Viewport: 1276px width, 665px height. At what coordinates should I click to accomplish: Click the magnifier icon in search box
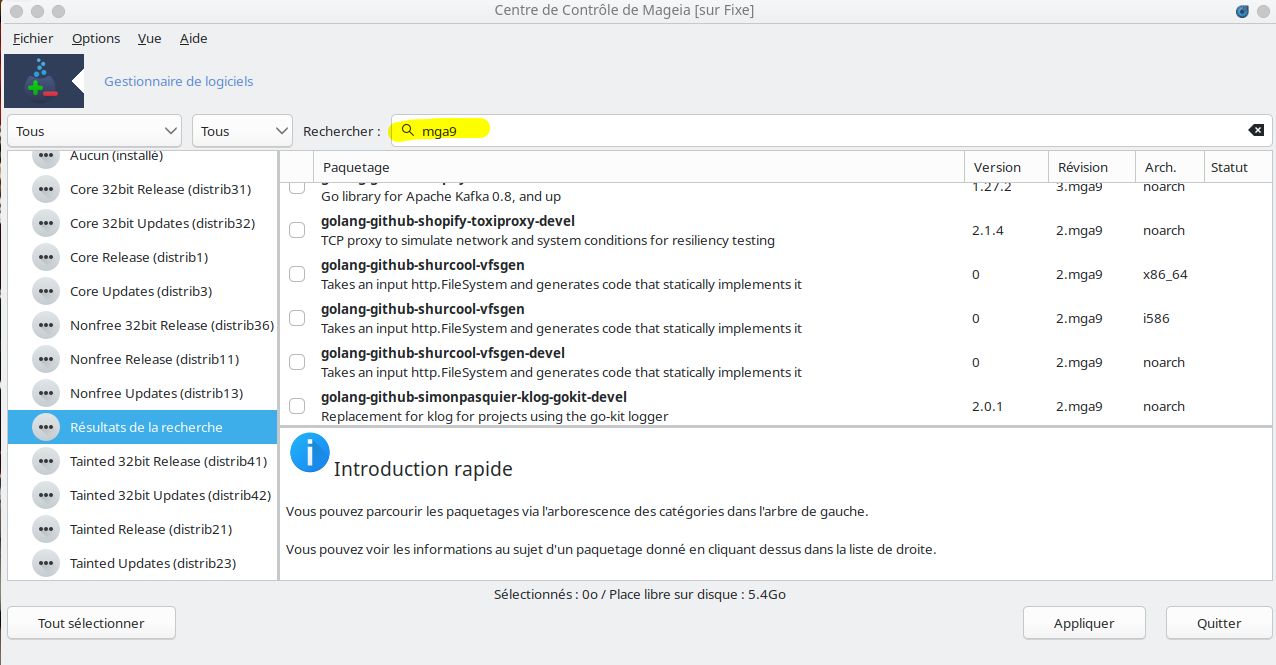tap(407, 130)
